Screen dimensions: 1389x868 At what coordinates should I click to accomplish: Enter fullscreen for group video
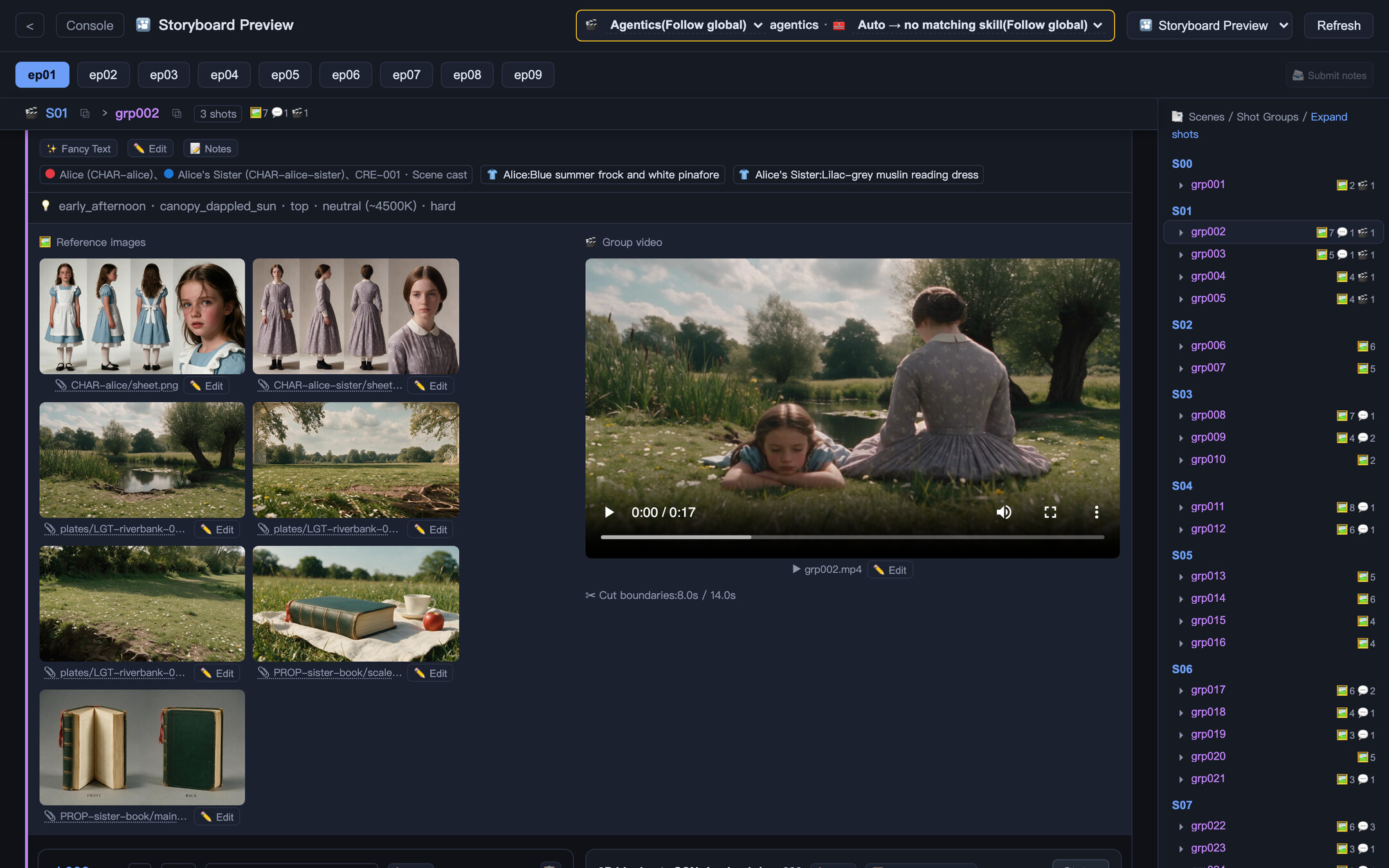(x=1050, y=512)
